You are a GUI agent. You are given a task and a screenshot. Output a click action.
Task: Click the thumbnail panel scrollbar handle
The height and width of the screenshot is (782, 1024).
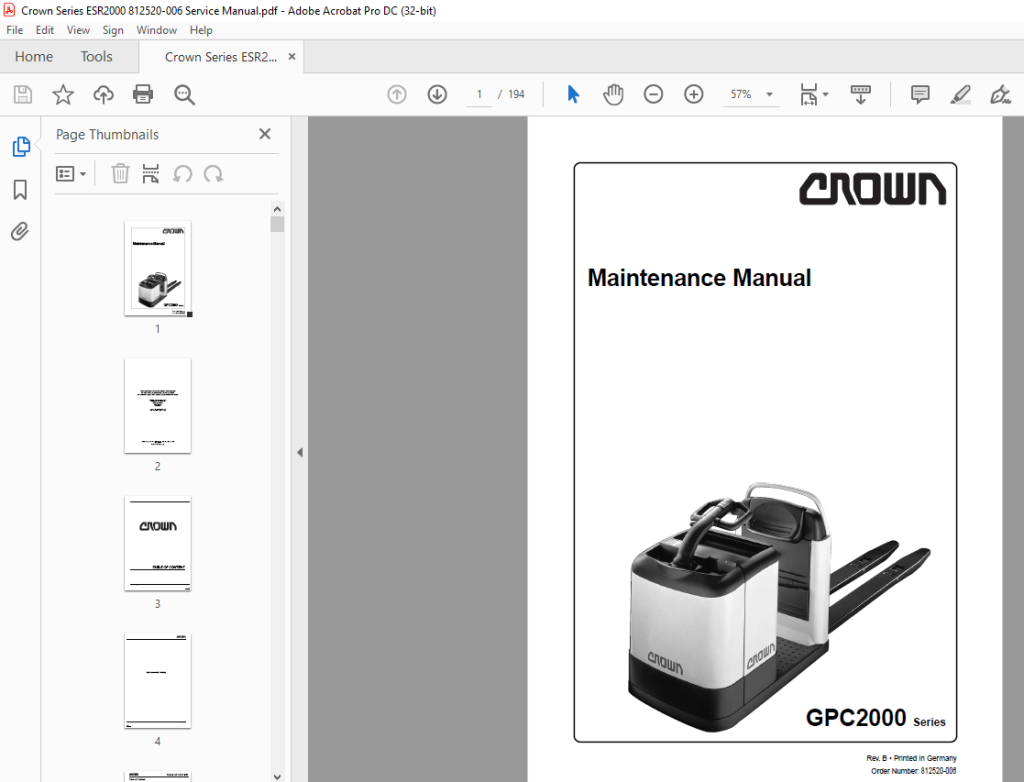[x=277, y=224]
